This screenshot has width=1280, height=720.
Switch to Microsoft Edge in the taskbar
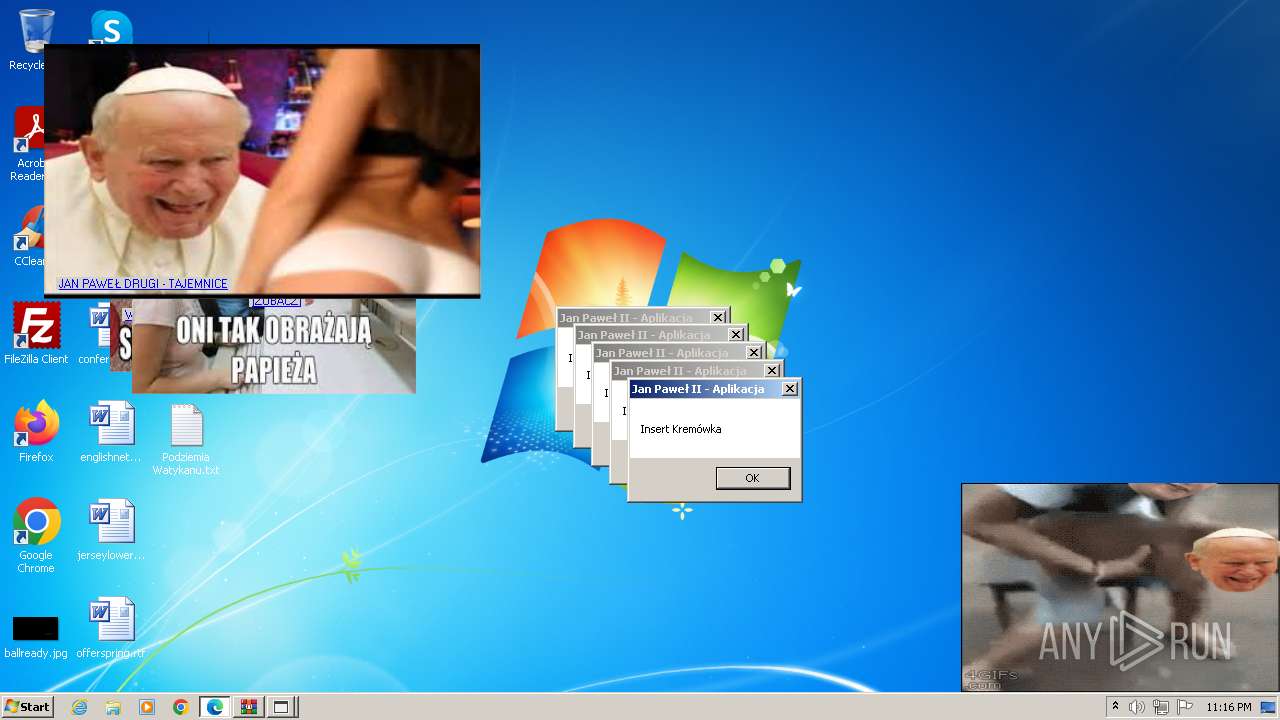click(x=215, y=707)
